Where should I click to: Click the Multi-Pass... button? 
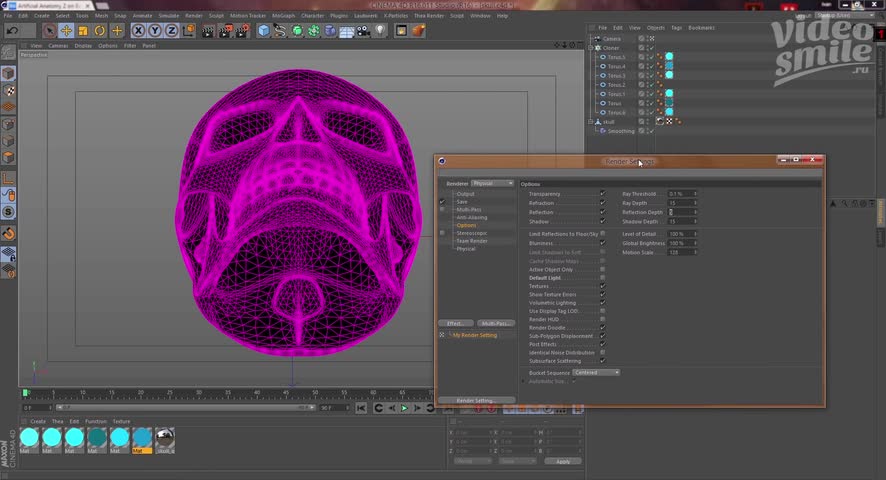coord(494,324)
